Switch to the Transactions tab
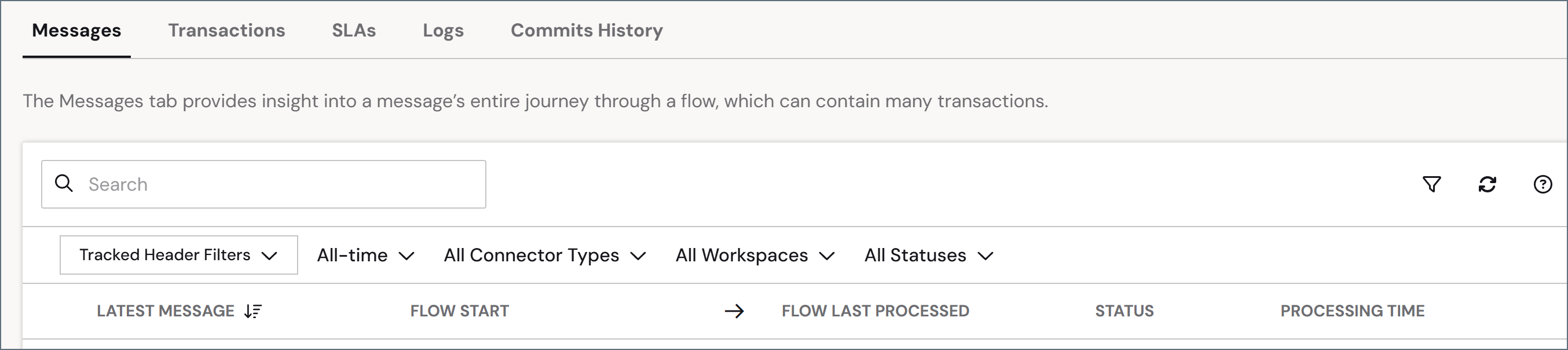 pos(226,31)
